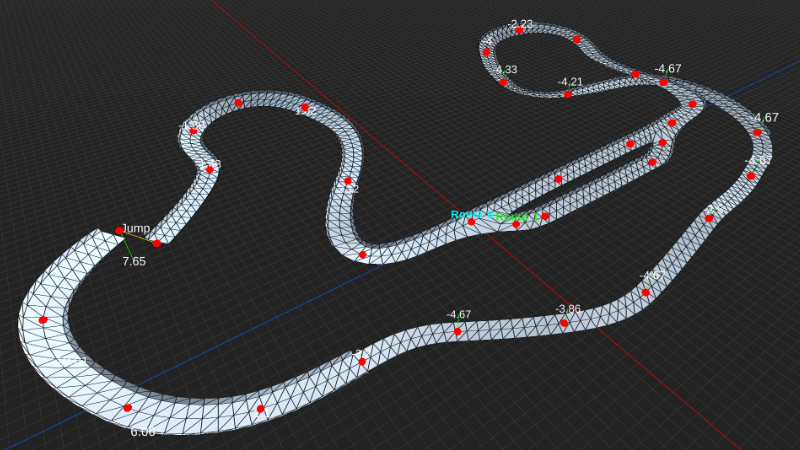Select the red point directly below Route 1
The width and height of the screenshot is (800, 450).
coord(516,224)
